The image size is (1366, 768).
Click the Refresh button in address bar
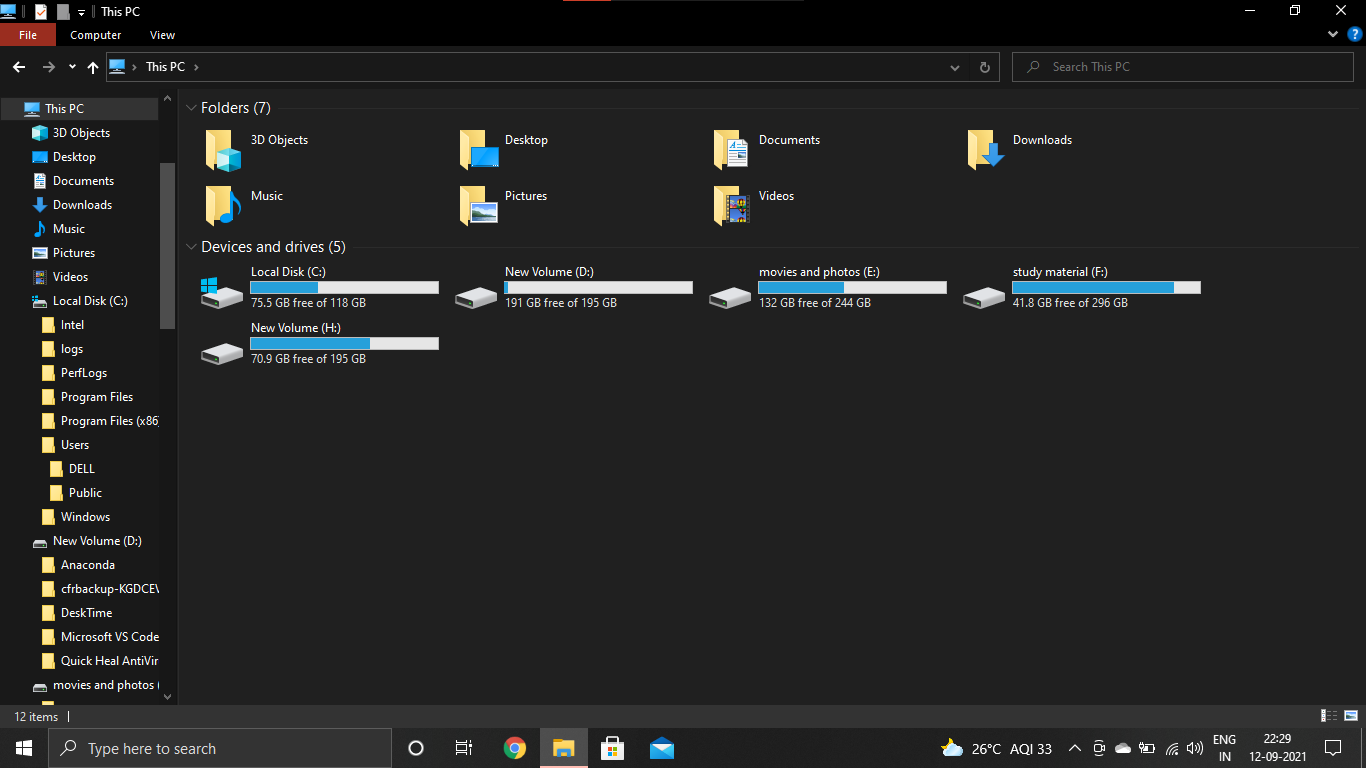point(984,67)
